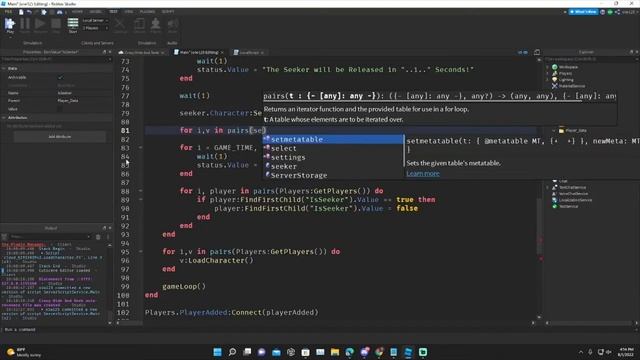Open the Workspace item in Explorer
Image resolution: width=640 pixels, height=360 pixels.
pos(568,67)
